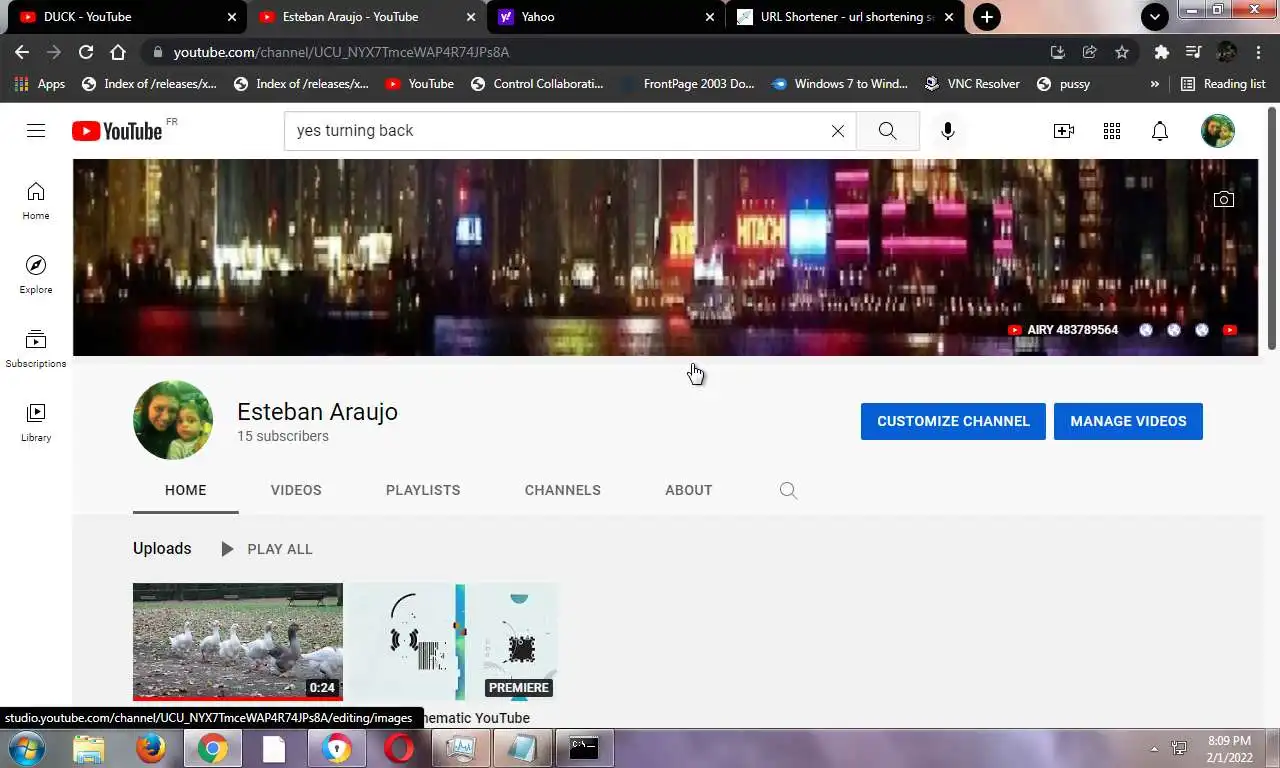Click the taskbar clock
Image resolution: width=1280 pixels, height=768 pixels.
click(x=1229, y=749)
